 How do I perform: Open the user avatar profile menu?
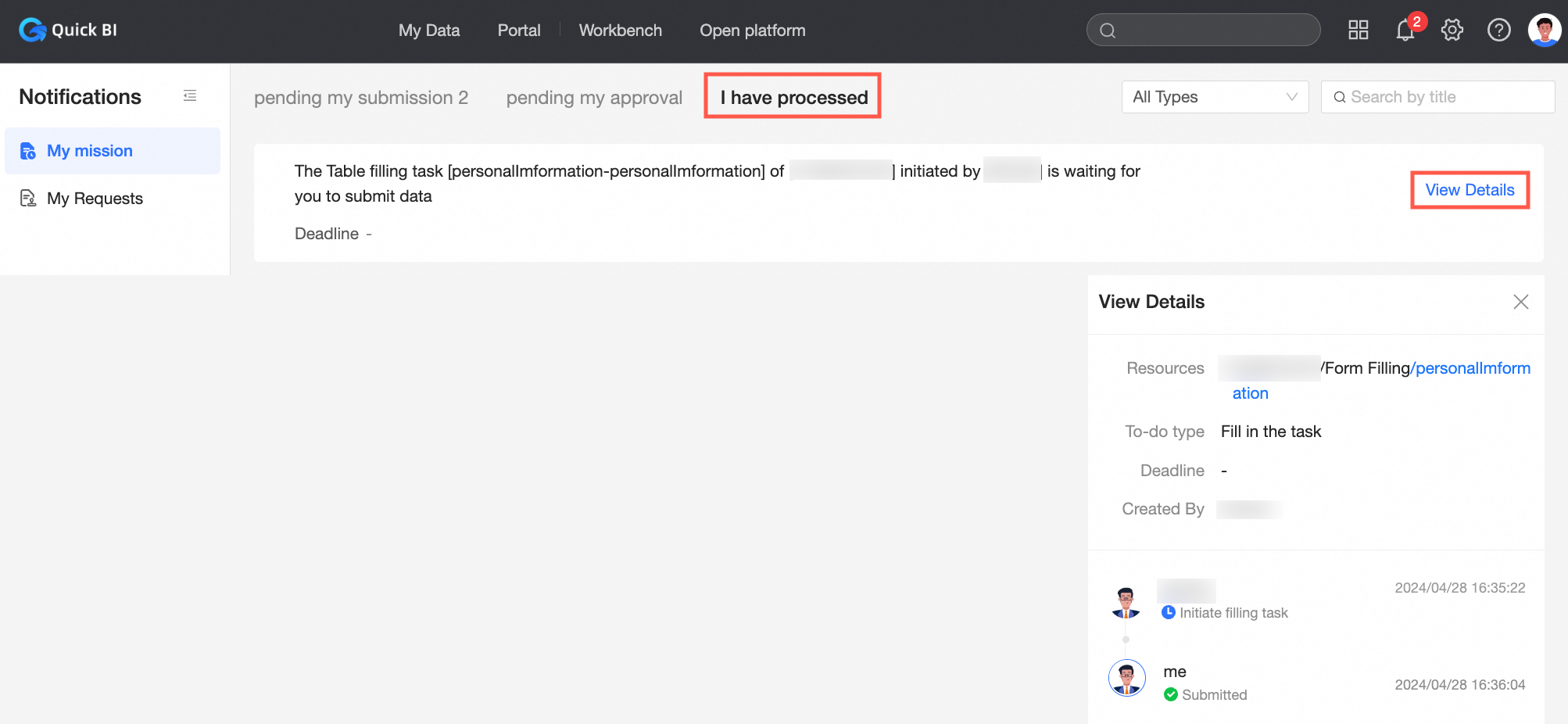point(1544,30)
